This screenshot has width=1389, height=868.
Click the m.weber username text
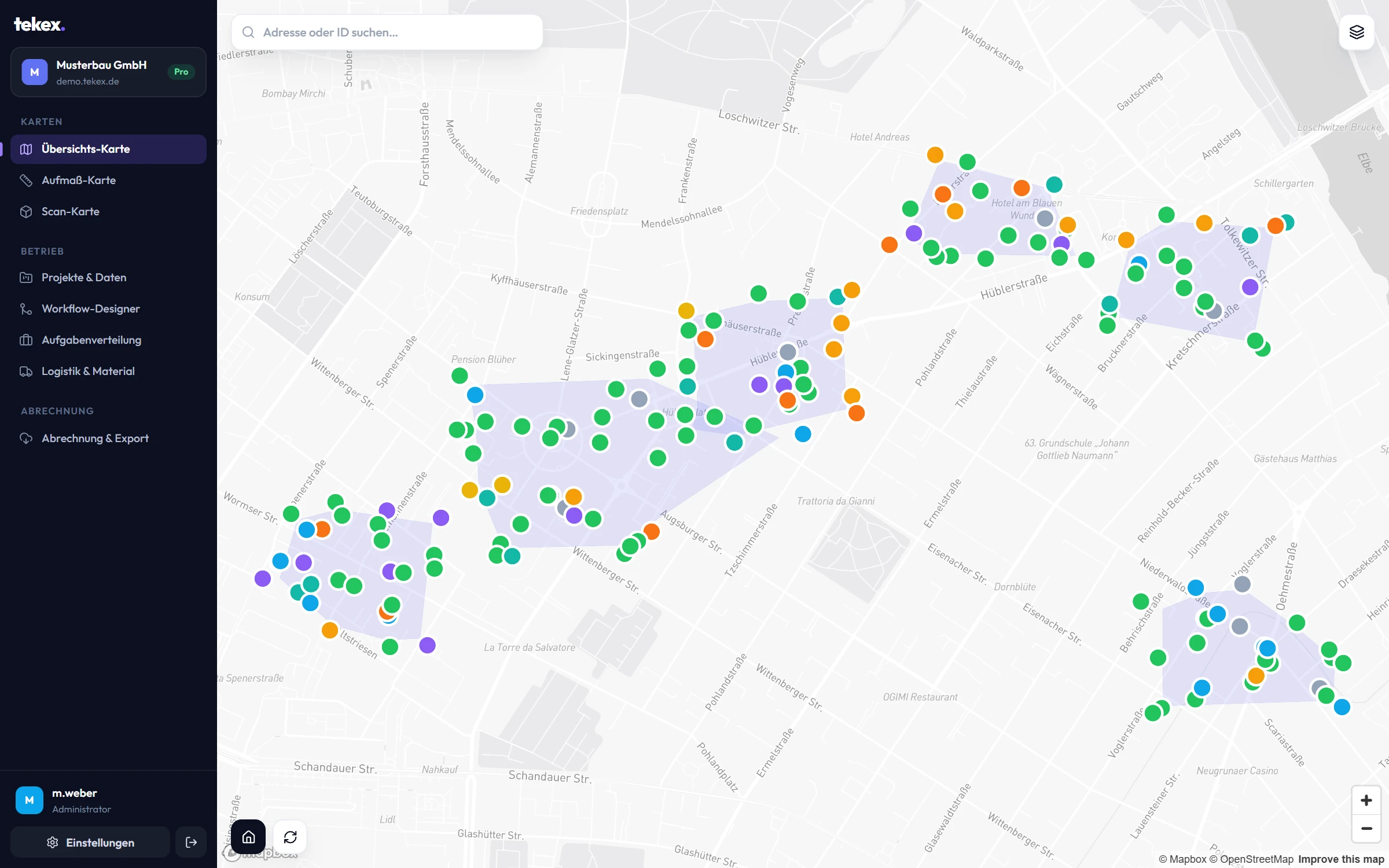click(x=75, y=793)
